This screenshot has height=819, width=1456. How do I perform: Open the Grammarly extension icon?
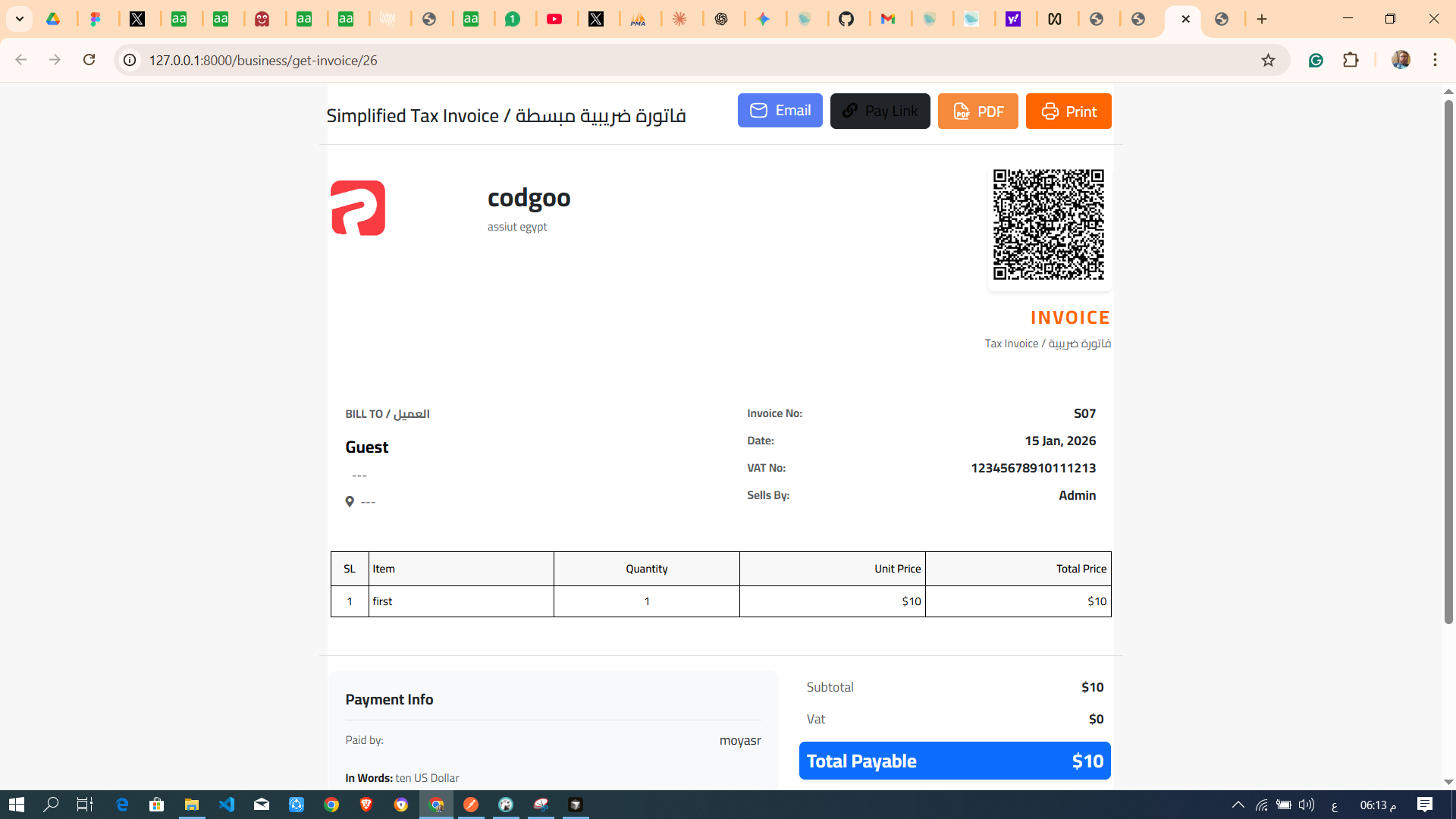click(1316, 60)
